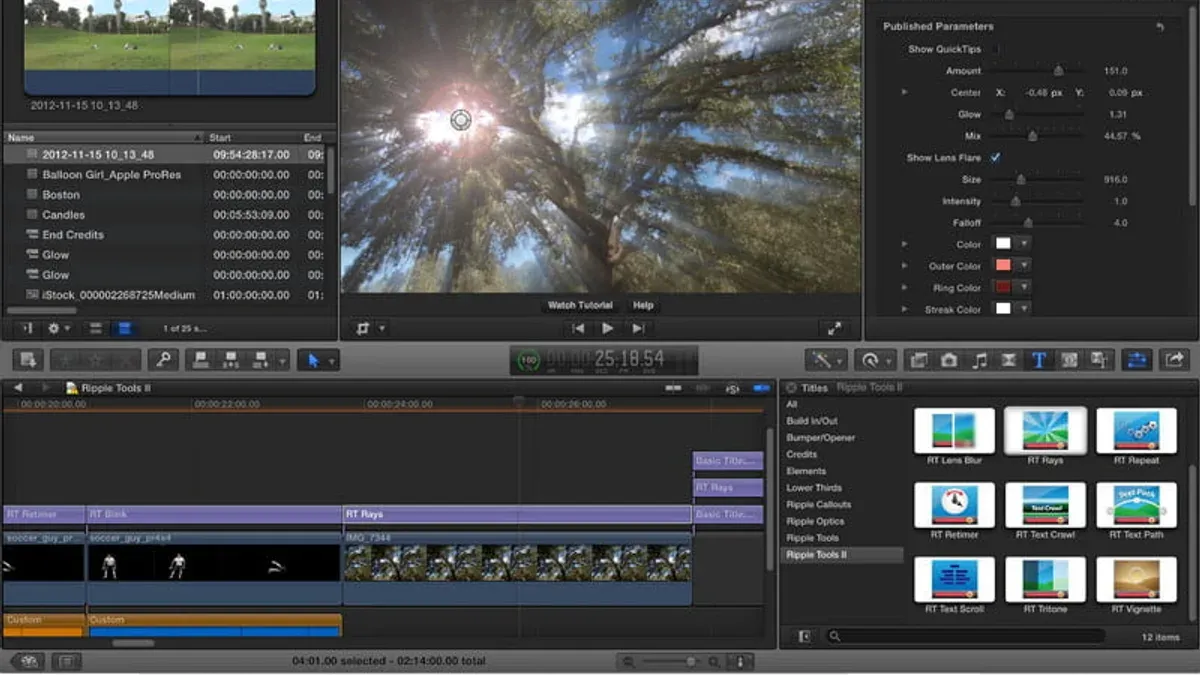
Task: Open the Outer Color swatch dropdown arrow
Action: pos(1024,265)
